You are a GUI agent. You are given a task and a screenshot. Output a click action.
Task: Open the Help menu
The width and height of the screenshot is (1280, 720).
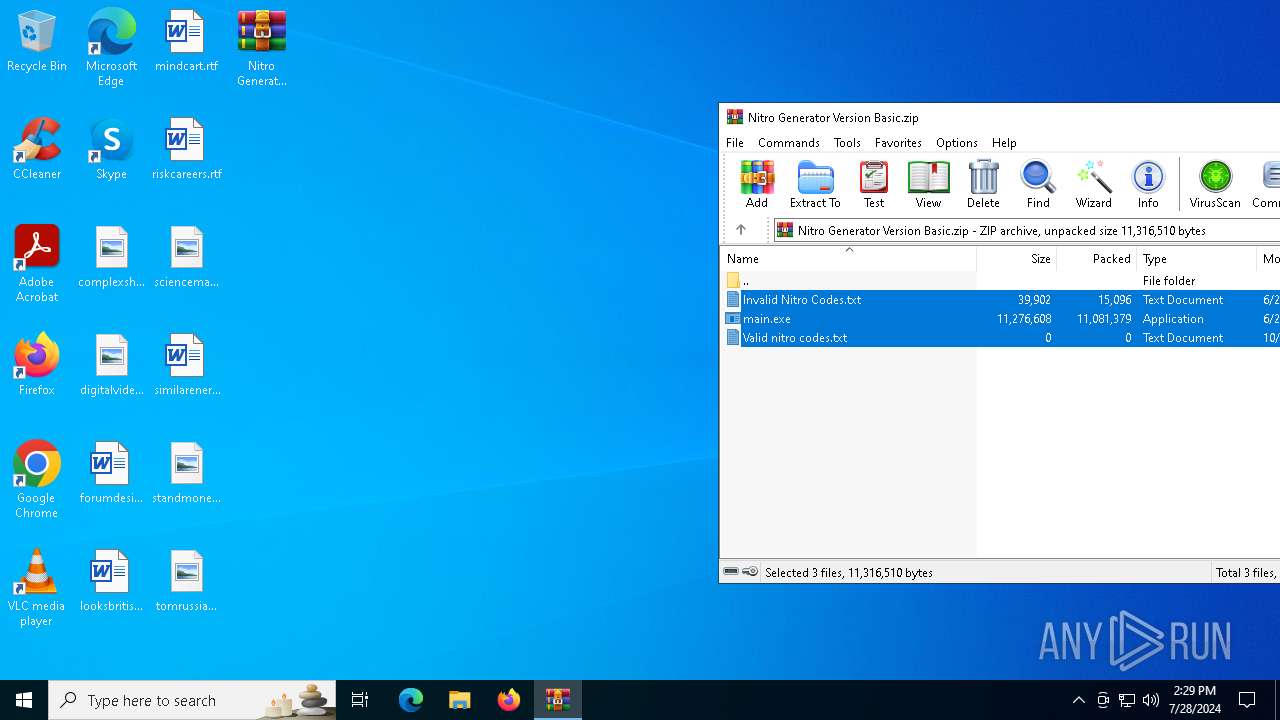(1004, 143)
